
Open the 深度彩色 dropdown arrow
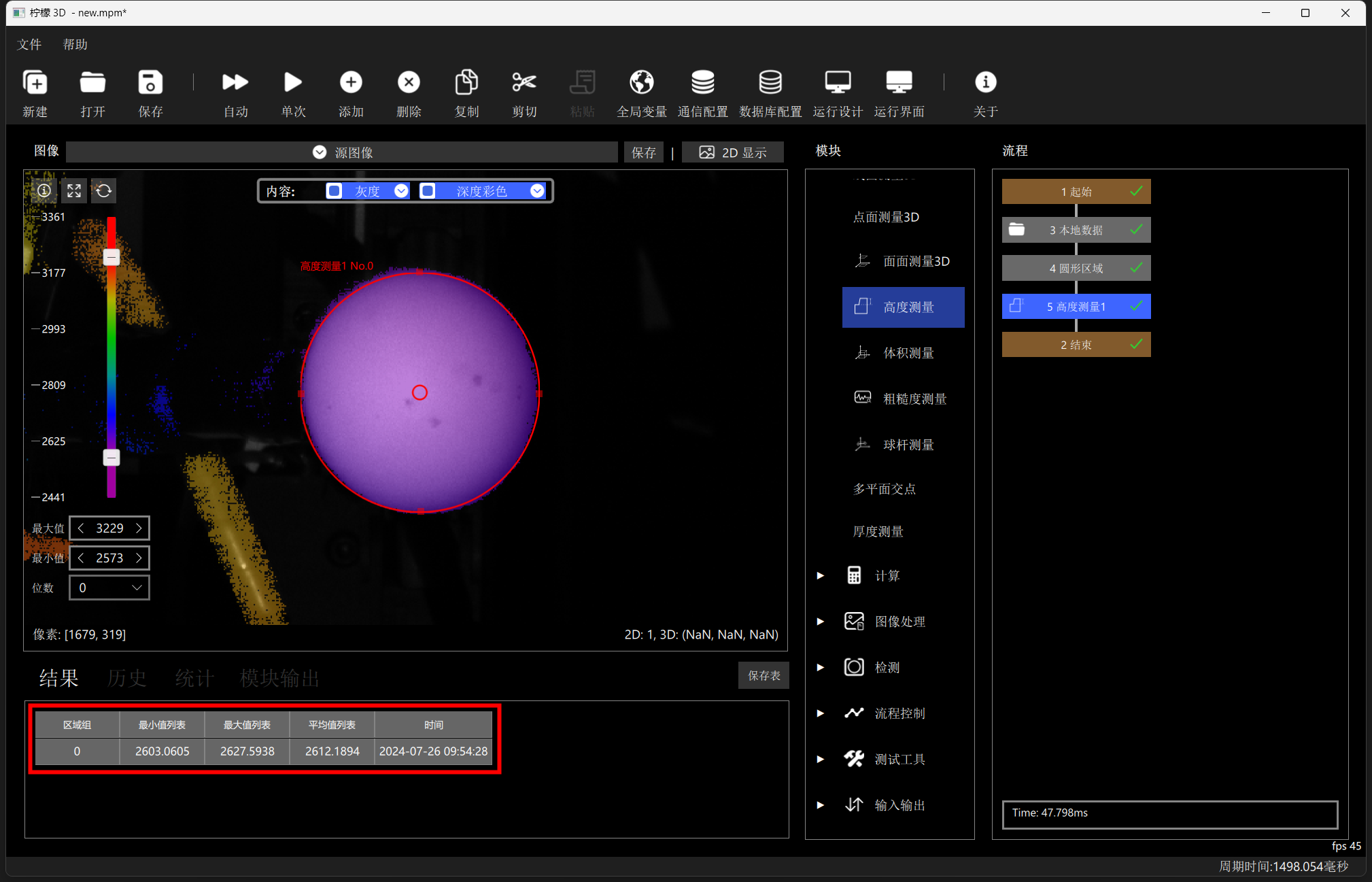click(537, 191)
